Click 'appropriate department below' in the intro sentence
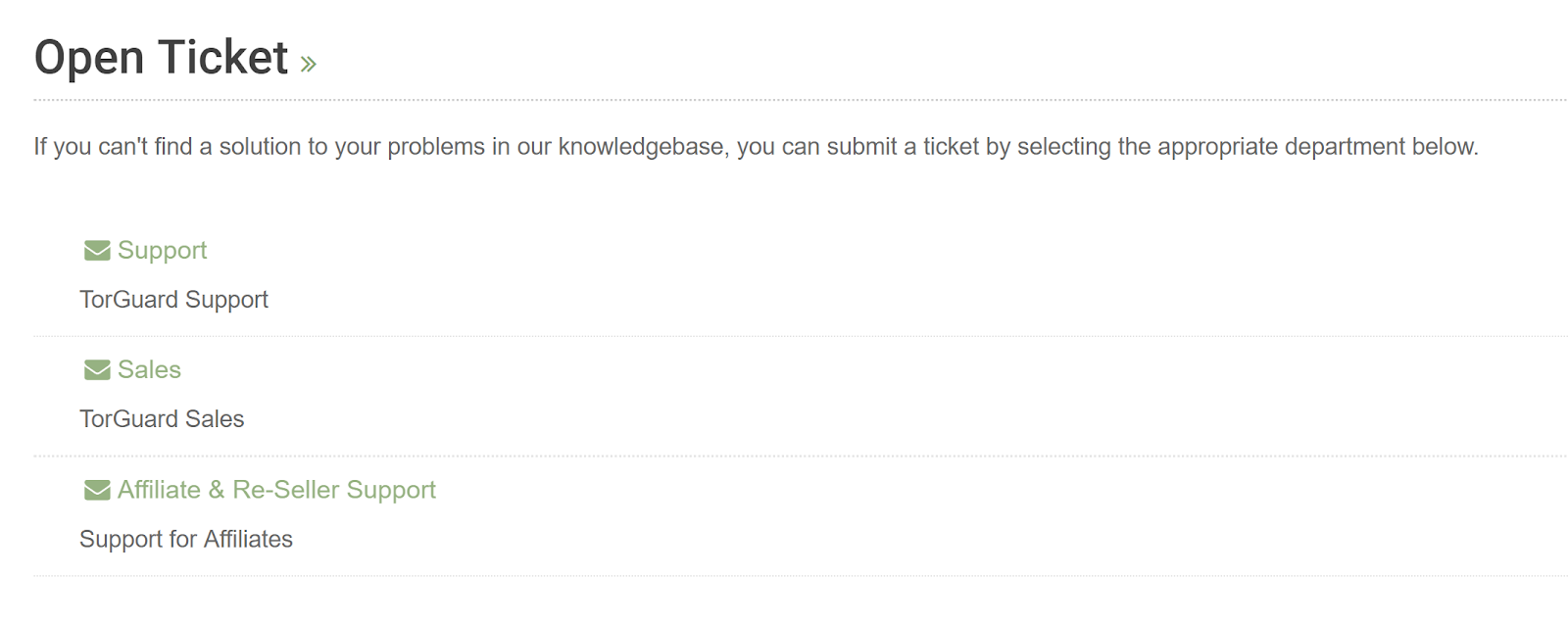 pos(1317,147)
